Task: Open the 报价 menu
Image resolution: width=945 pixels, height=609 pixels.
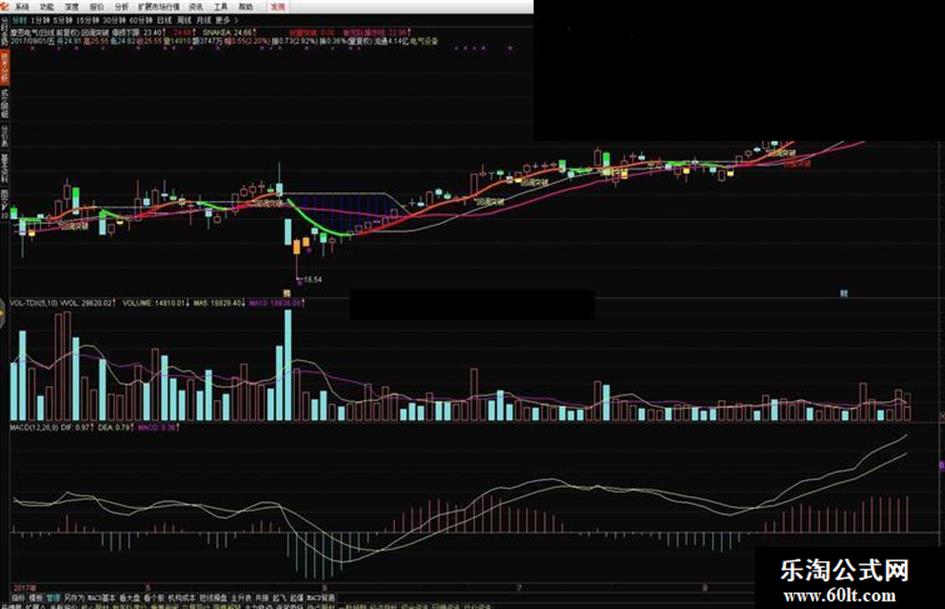Action: click(96, 7)
